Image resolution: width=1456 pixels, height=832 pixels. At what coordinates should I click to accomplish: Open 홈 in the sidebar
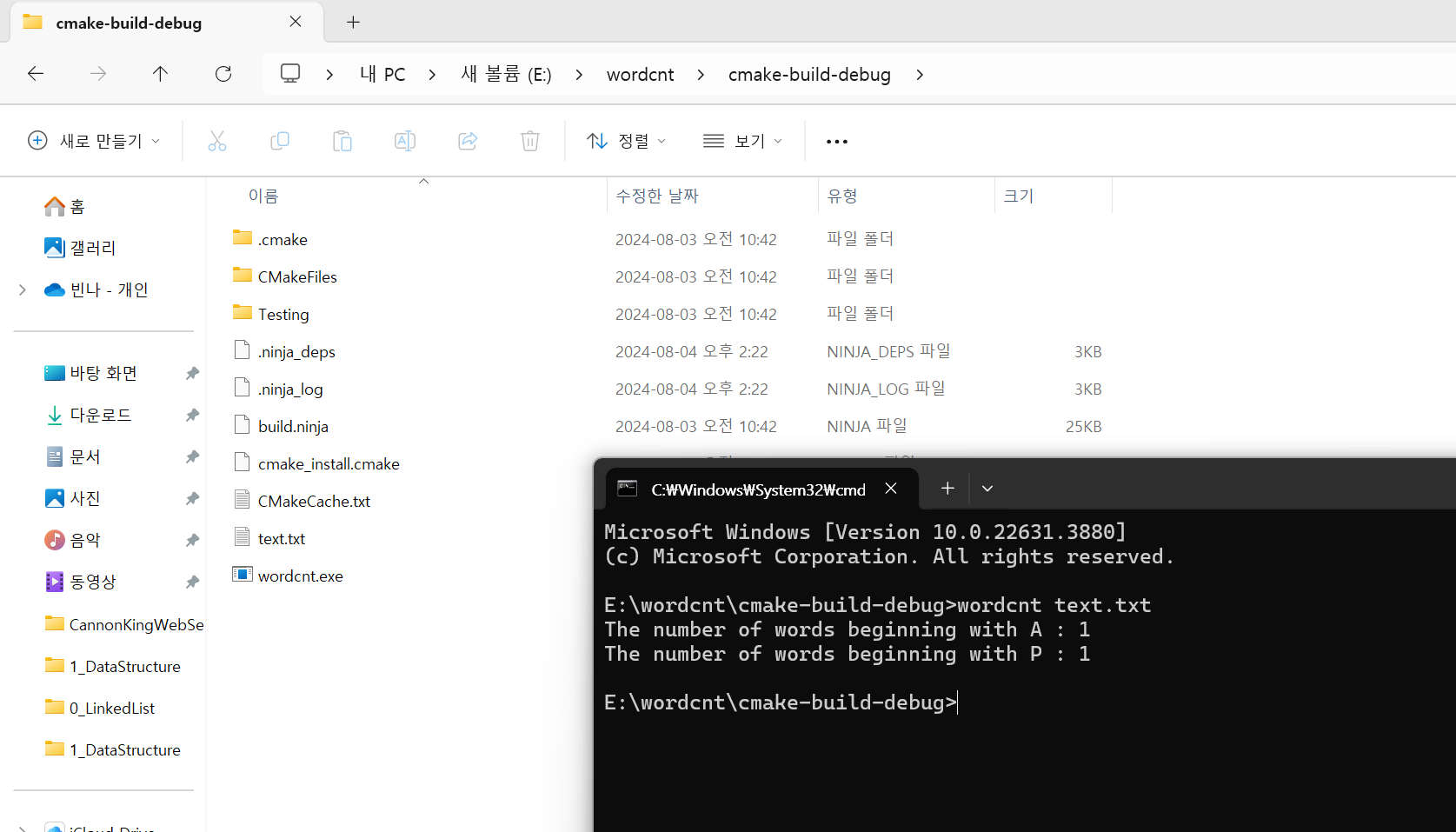coord(64,206)
